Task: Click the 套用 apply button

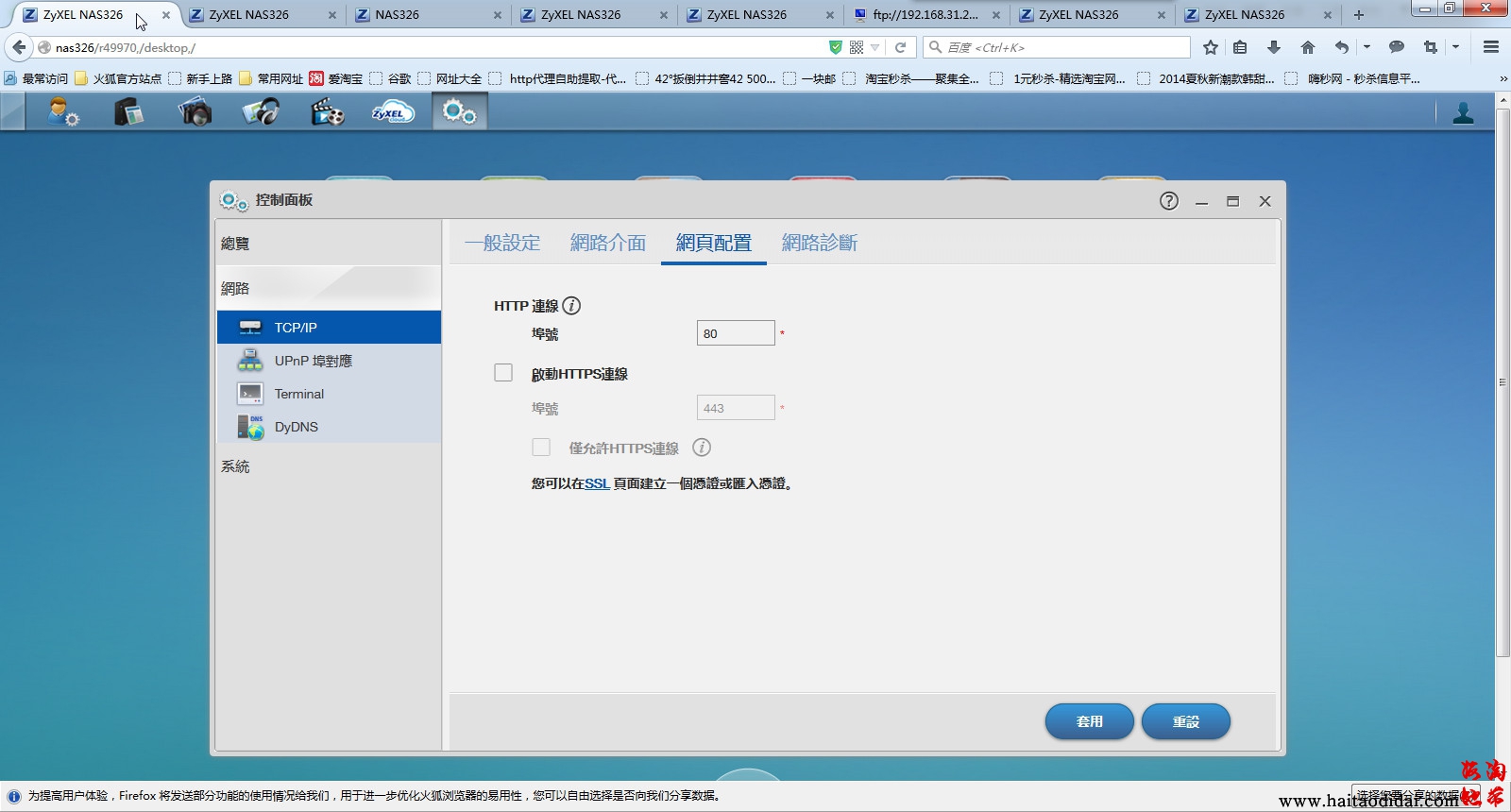Action: pyautogui.click(x=1089, y=721)
